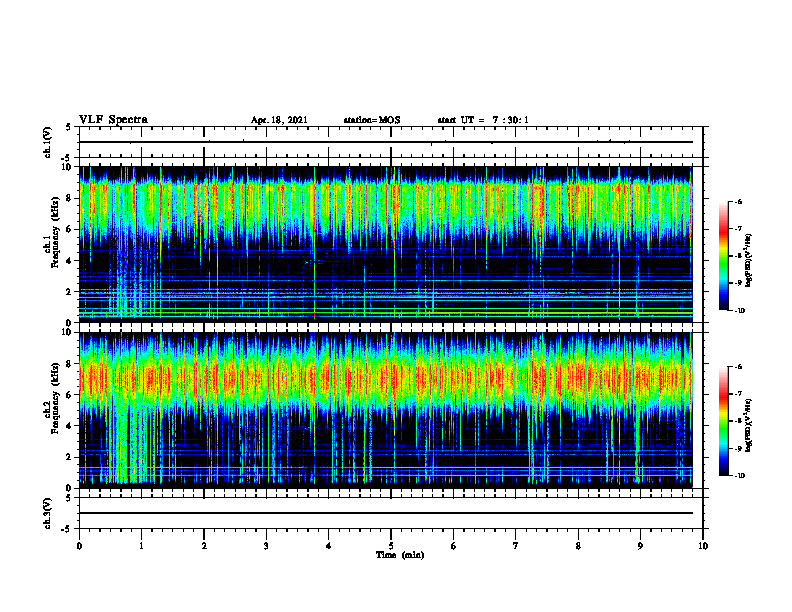Image resolution: width=792 pixels, height=612 pixels.
Task: Click the log(PSD) label beside ch.2 color bar
Action: [x=749, y=425]
